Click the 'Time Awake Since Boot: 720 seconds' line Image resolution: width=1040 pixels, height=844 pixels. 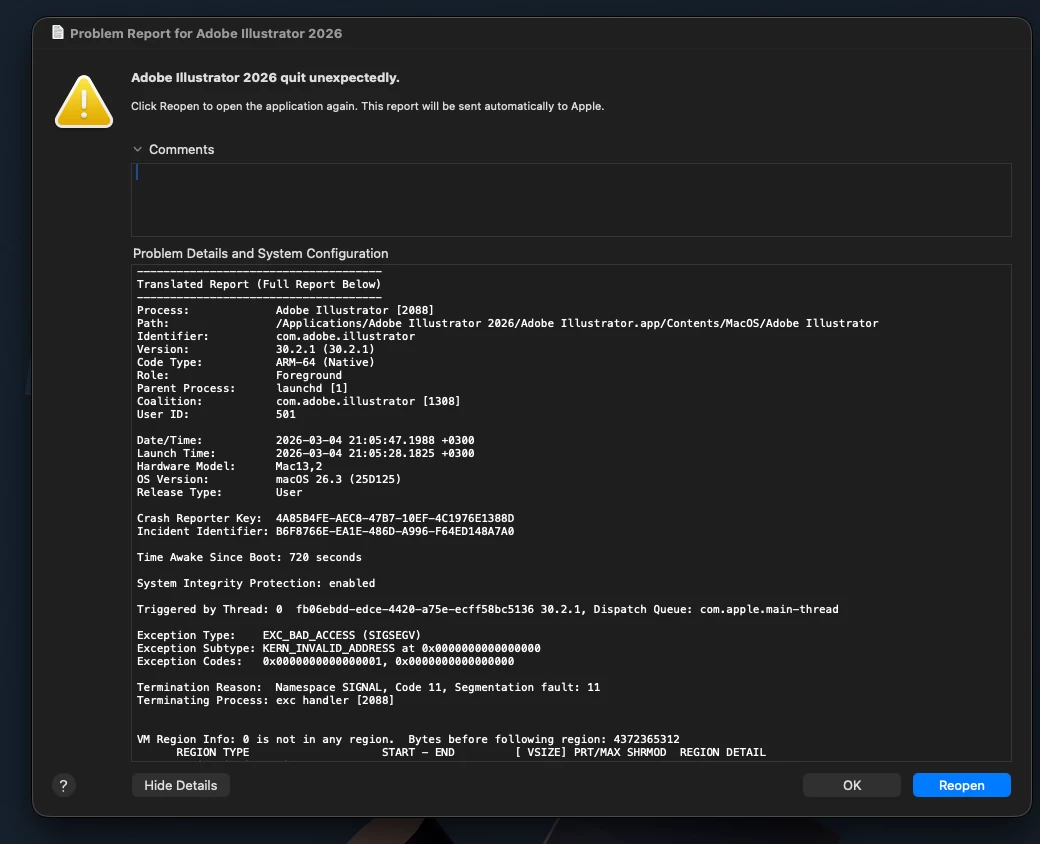click(249, 557)
